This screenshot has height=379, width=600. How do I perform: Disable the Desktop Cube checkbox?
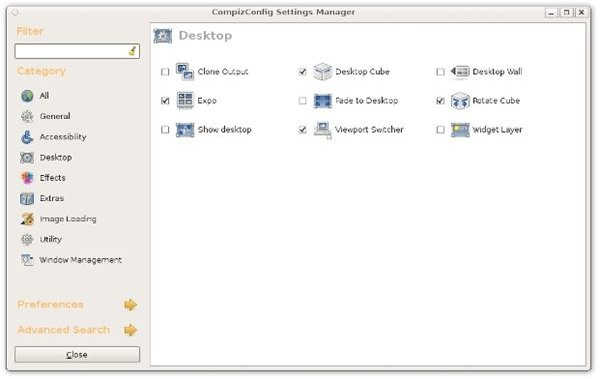303,72
